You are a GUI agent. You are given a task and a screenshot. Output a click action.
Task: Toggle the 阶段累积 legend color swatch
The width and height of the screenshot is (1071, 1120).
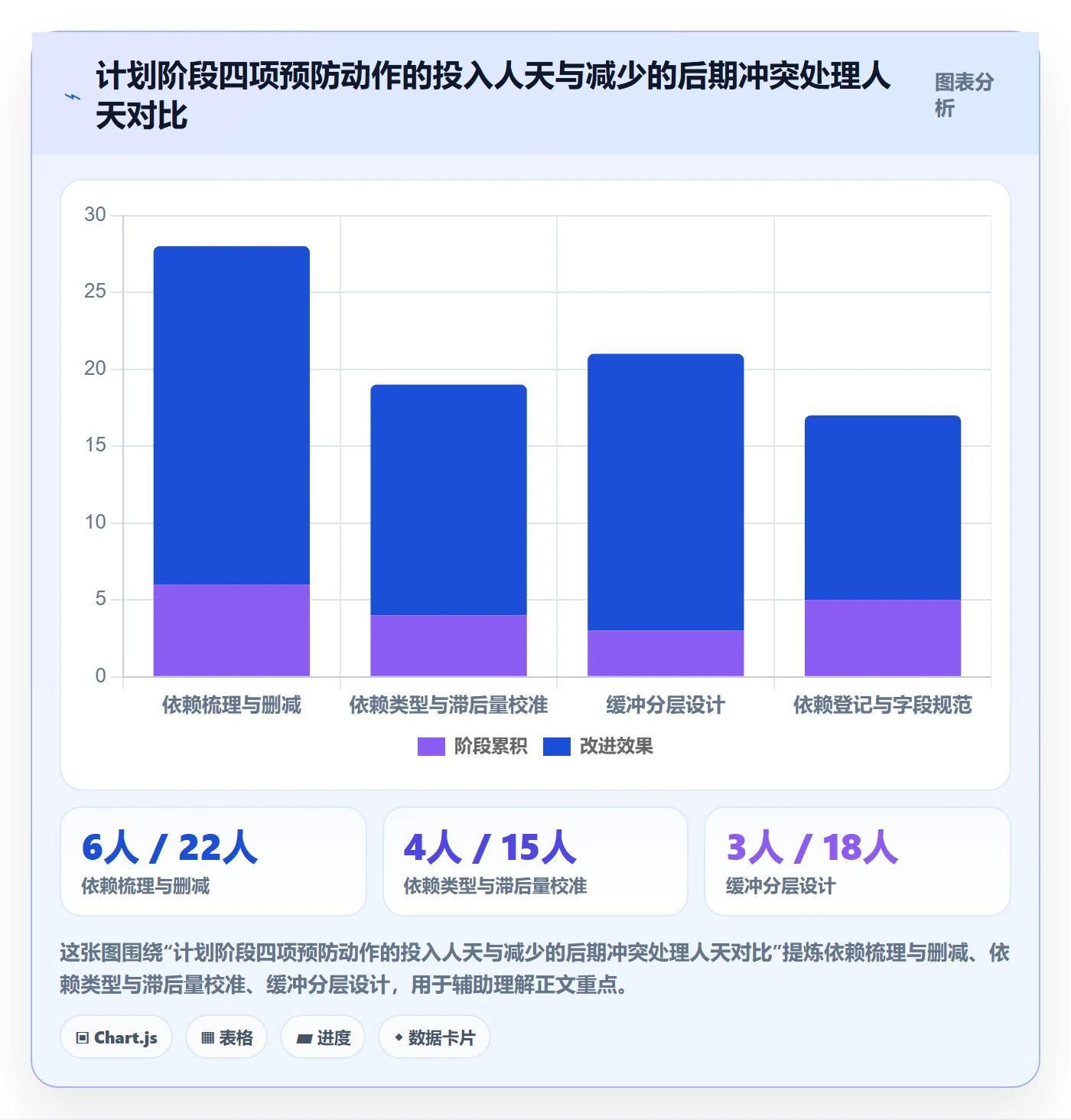click(x=431, y=747)
